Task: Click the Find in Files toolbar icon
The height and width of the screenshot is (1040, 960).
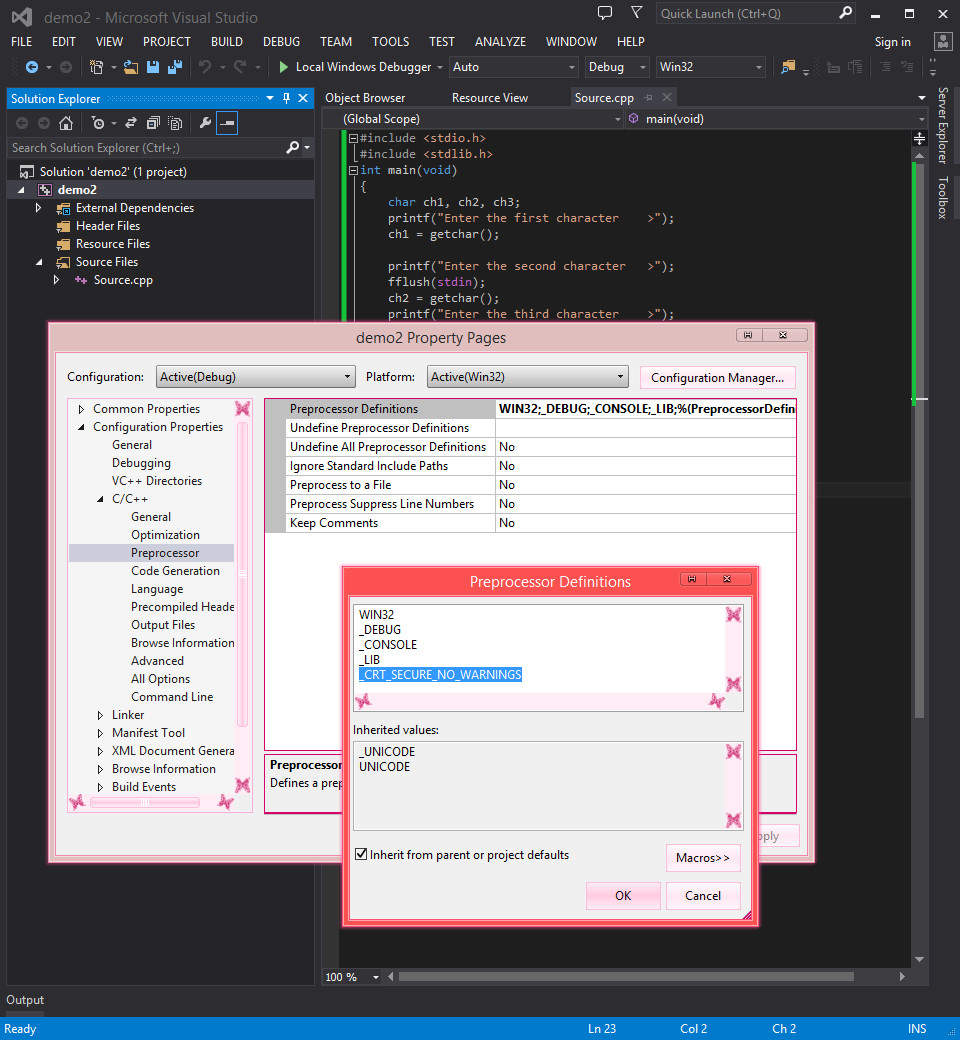Action: [788, 67]
